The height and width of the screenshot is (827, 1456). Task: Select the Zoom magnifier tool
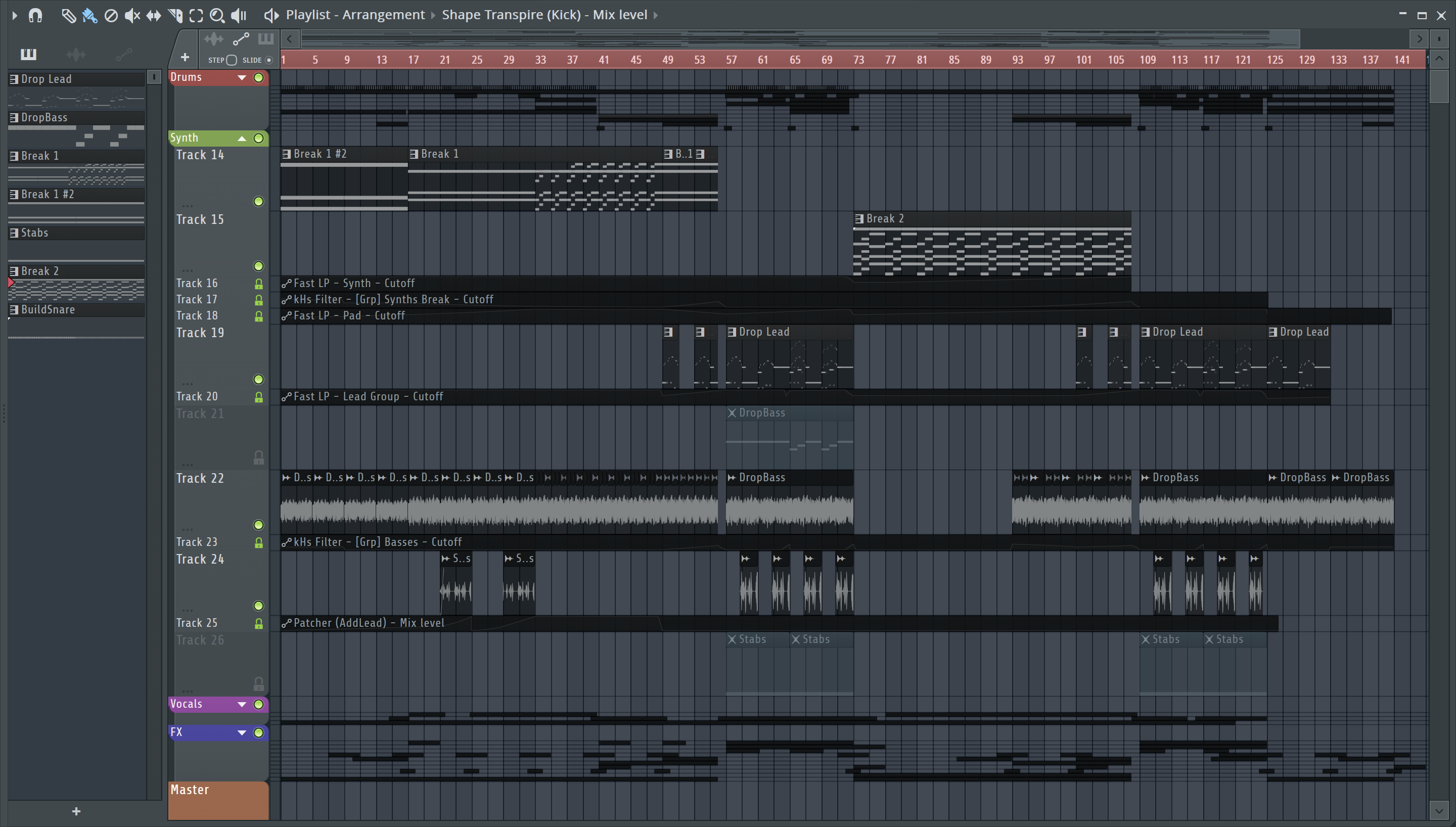(x=217, y=15)
